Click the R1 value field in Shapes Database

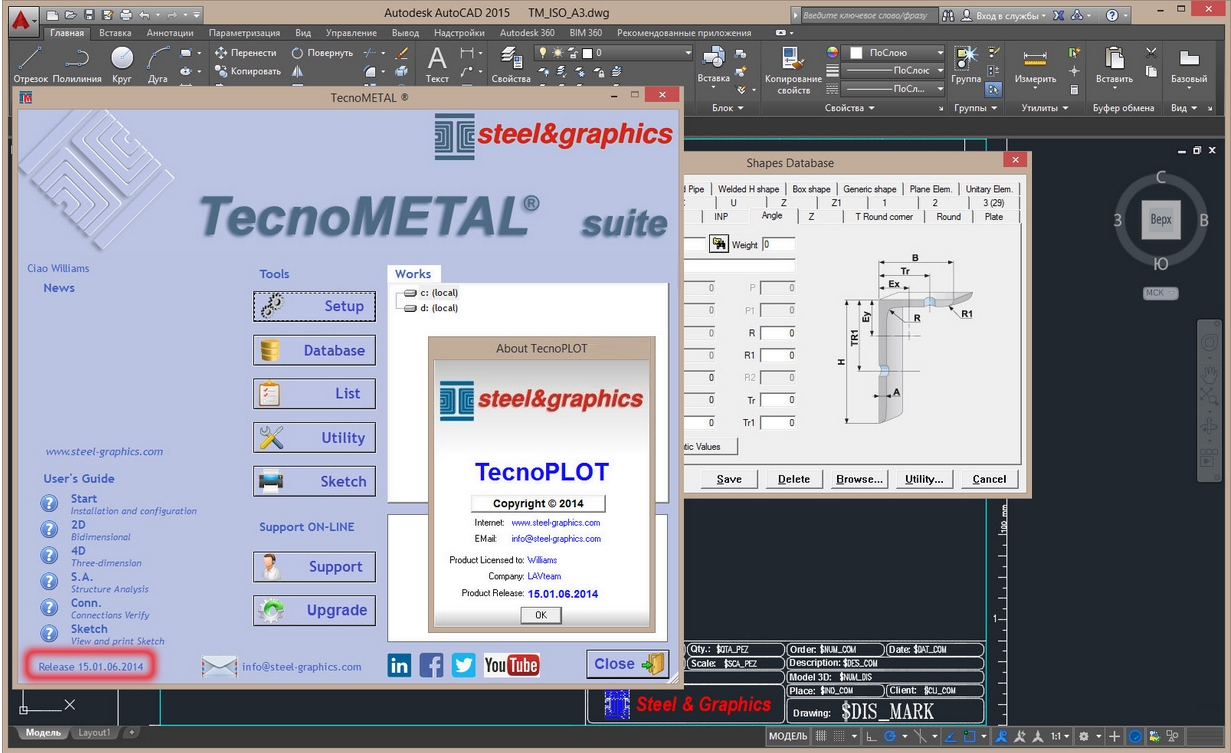(778, 355)
